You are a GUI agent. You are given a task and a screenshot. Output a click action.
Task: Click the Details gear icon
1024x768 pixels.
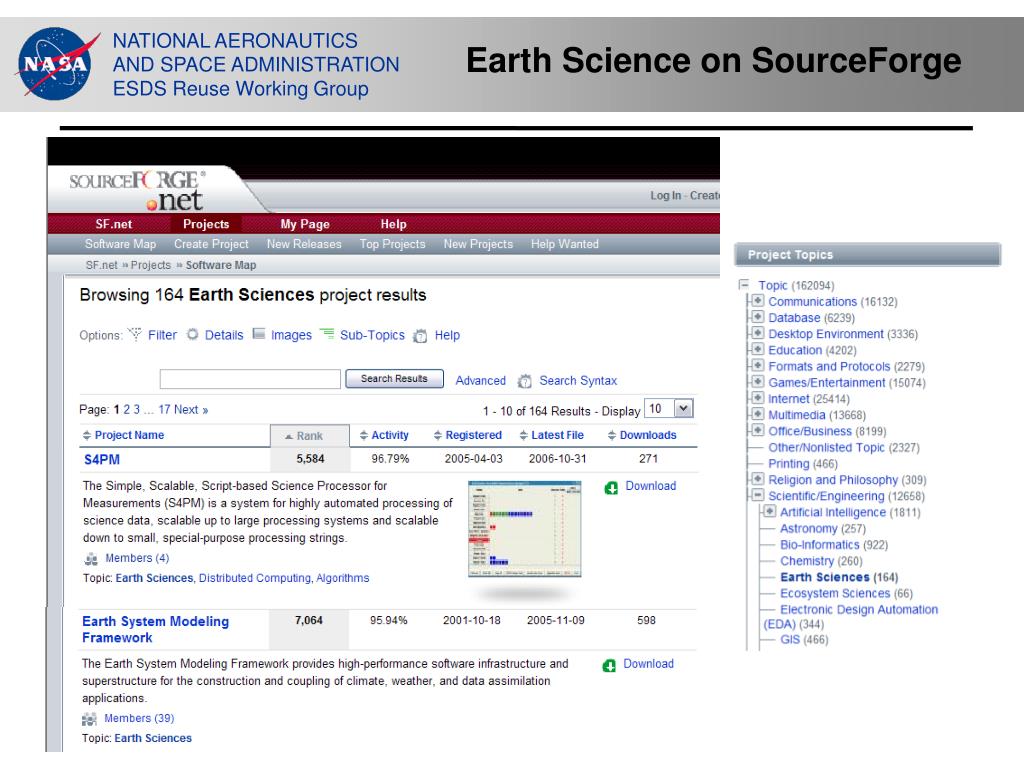click(193, 334)
